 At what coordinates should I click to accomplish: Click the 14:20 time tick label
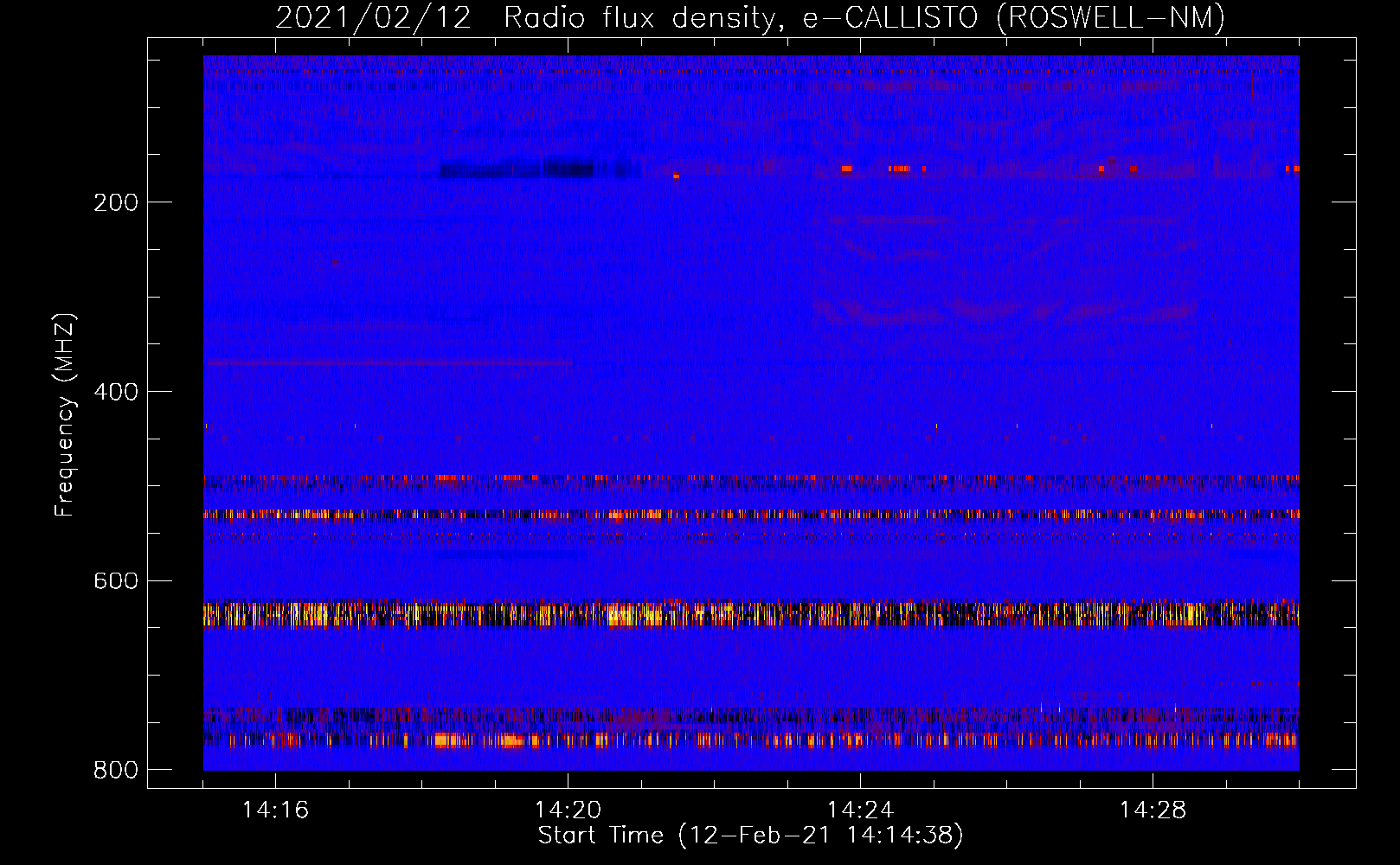click(568, 811)
